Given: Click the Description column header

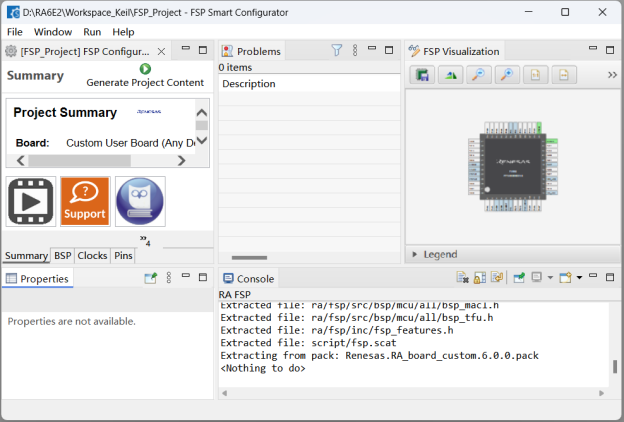Looking at the screenshot, I should tap(309, 84).
